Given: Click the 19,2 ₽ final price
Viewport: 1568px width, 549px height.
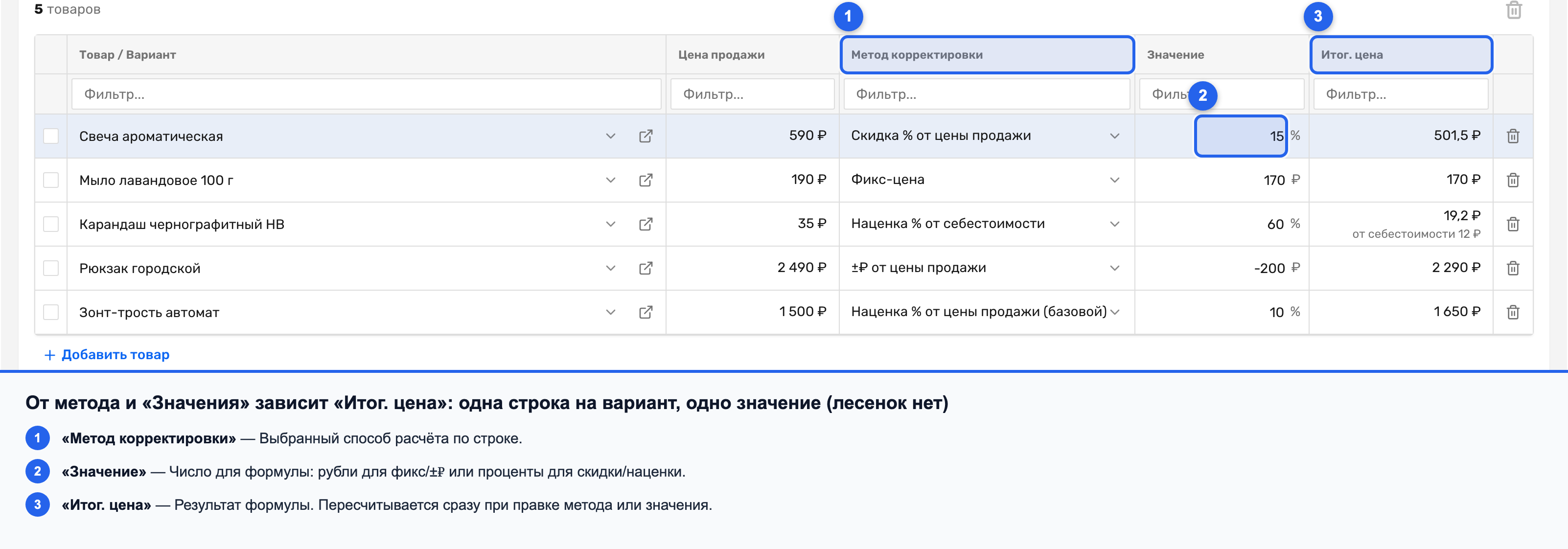Looking at the screenshot, I should point(1461,215).
